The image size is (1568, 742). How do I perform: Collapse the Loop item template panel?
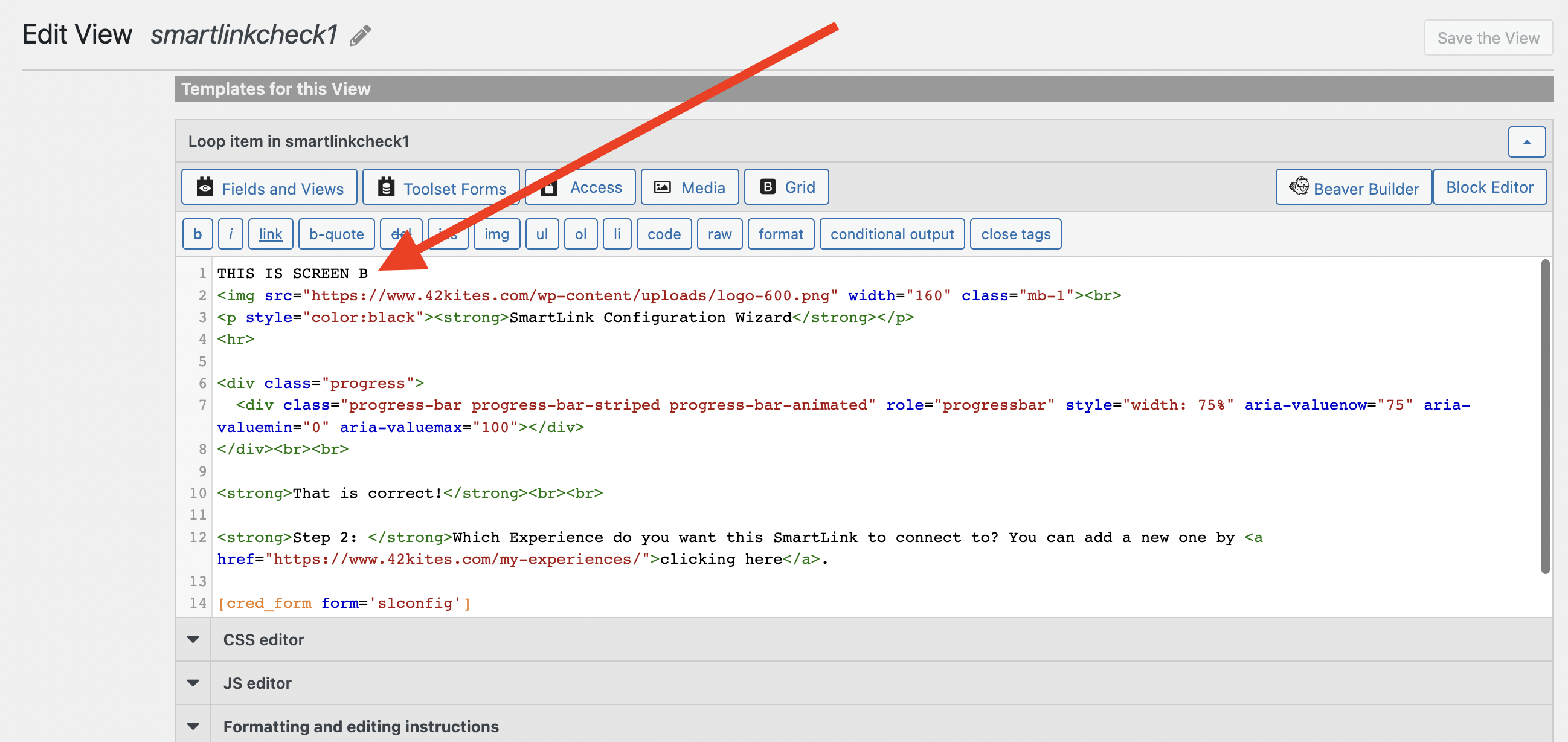tap(1526, 142)
